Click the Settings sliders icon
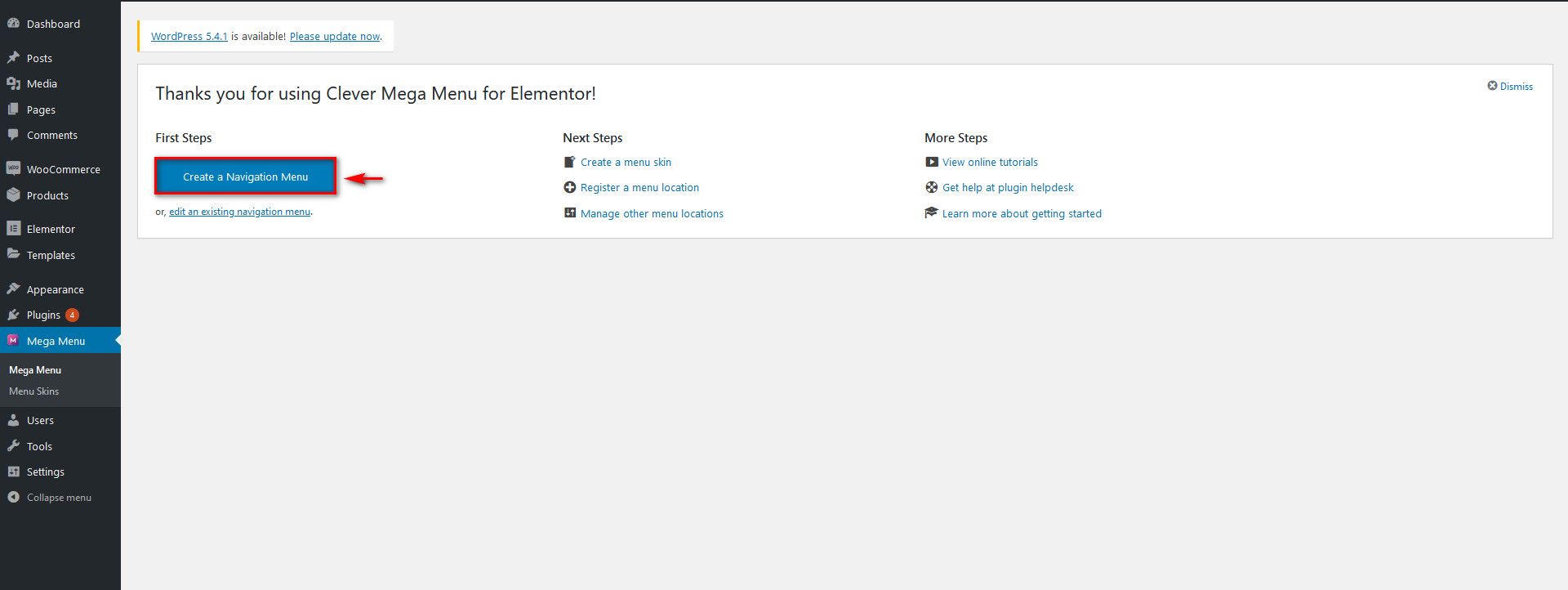 [x=13, y=472]
